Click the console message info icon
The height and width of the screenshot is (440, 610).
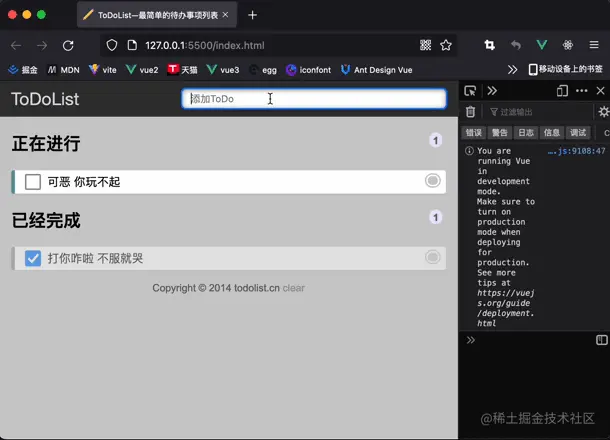[470, 151]
